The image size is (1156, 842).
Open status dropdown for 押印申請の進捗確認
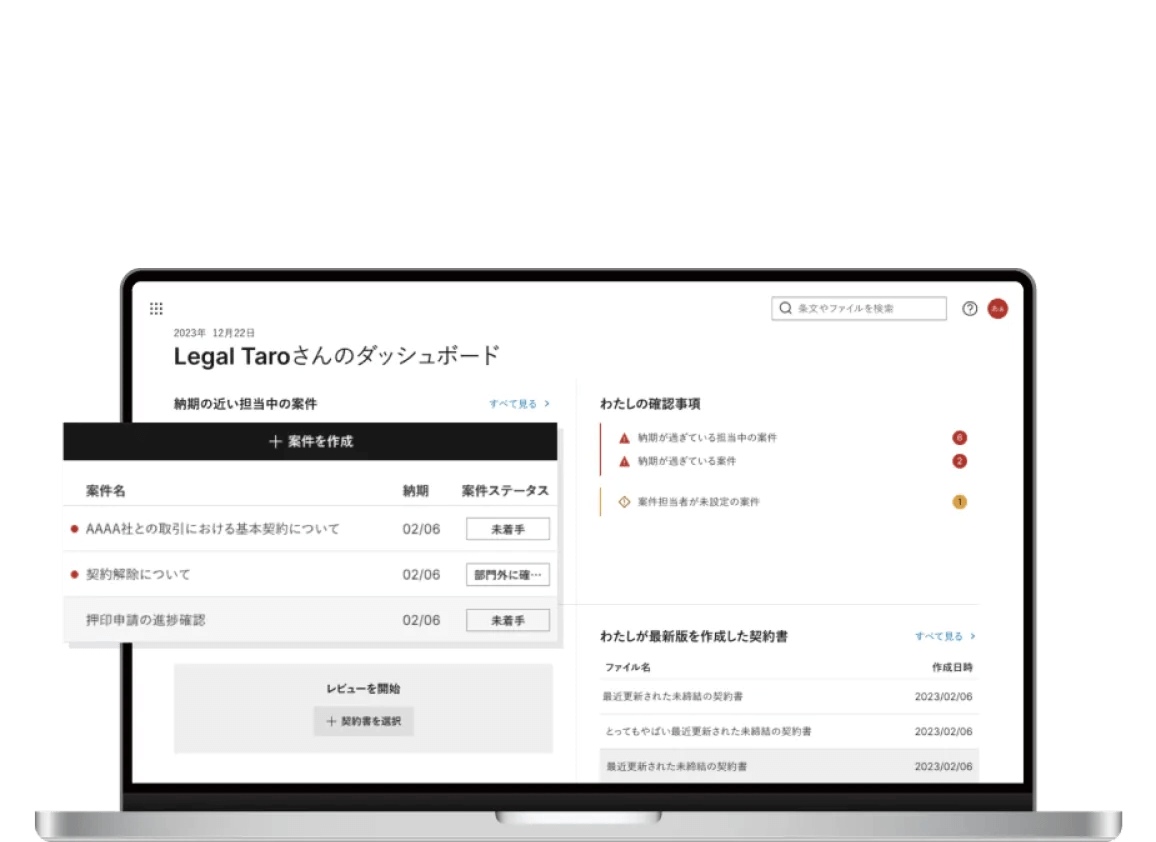click(507, 621)
